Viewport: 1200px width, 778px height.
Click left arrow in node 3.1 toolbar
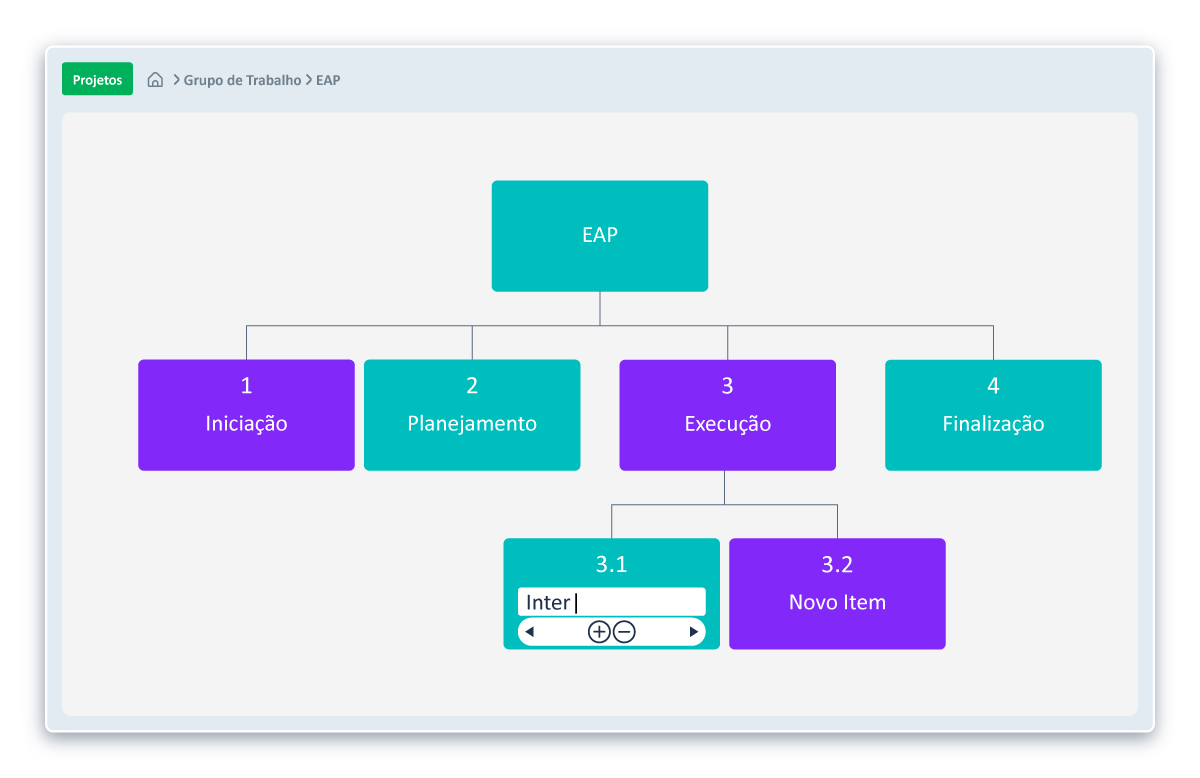[x=530, y=632]
